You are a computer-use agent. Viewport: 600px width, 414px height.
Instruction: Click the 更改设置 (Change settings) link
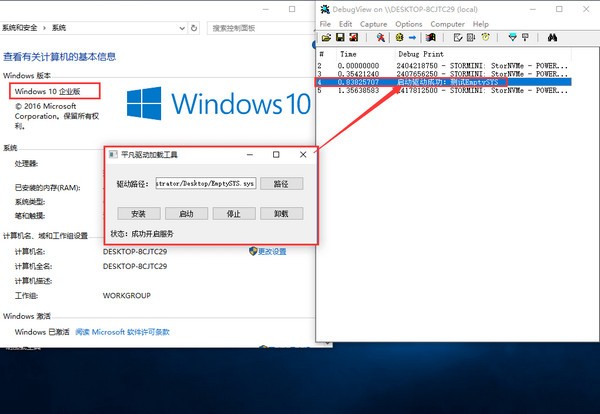[271, 252]
